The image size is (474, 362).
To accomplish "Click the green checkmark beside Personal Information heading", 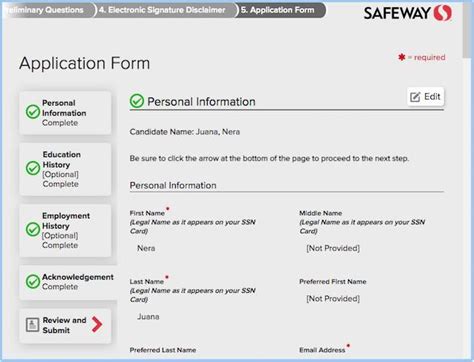I will (x=137, y=101).
